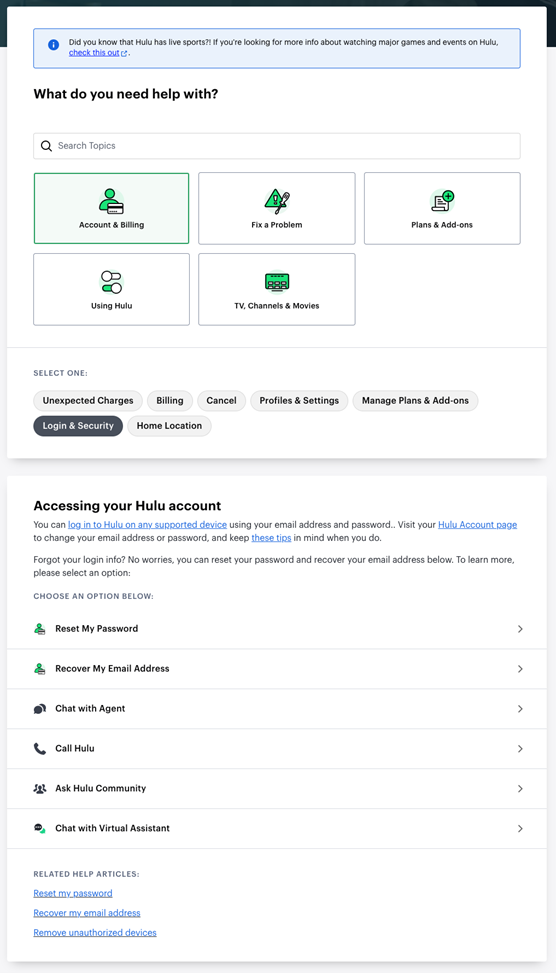Expand the Recover My Email Address chevron

pos(520,669)
